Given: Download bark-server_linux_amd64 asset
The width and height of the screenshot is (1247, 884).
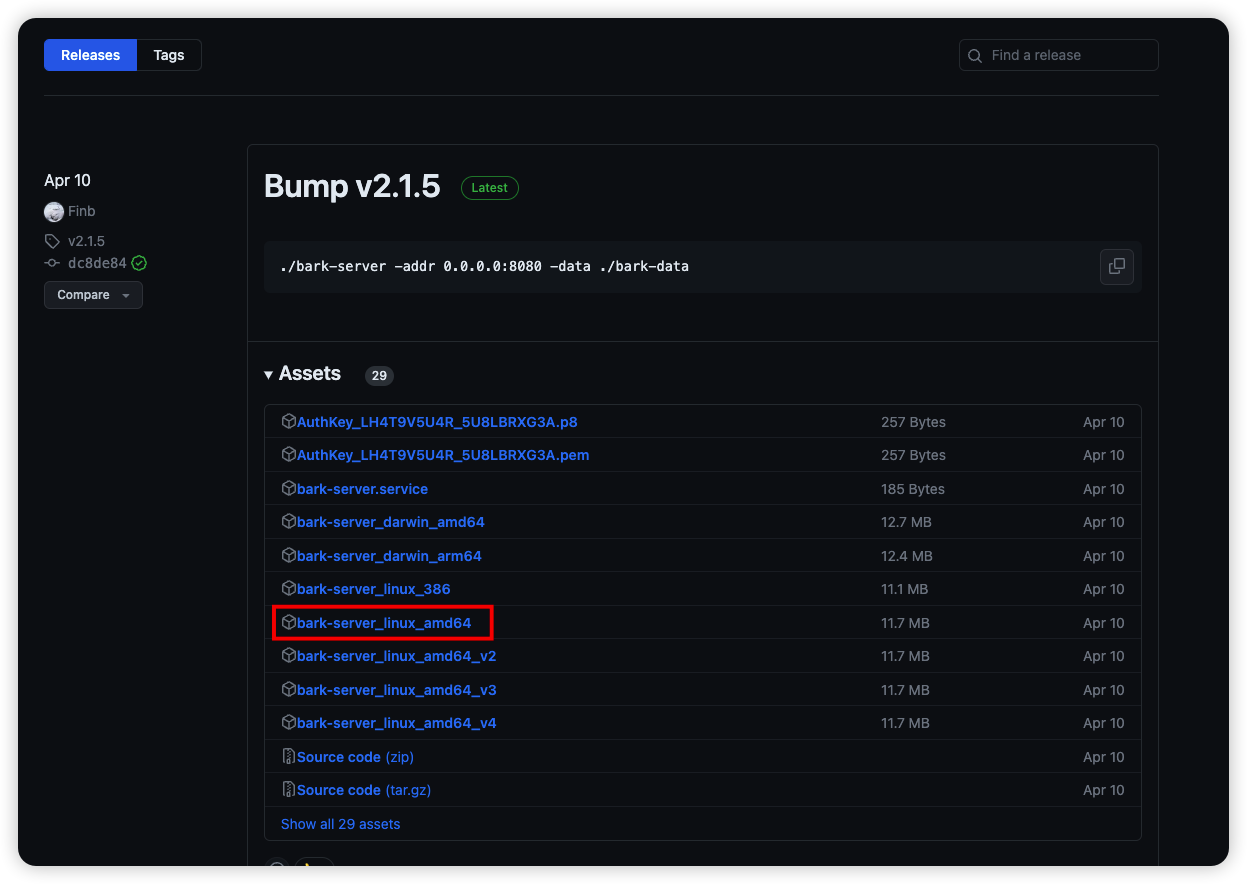Looking at the screenshot, I should [383, 623].
